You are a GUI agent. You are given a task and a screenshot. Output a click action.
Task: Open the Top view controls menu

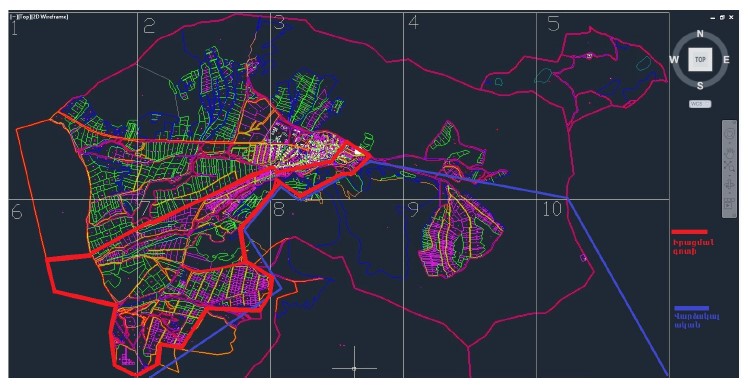pyautogui.click(x=23, y=17)
